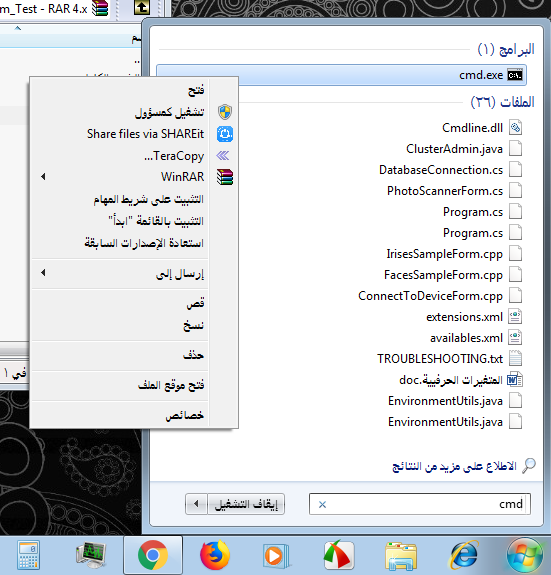
Task: Click the البرامج (١) results header
Action: 506,49
